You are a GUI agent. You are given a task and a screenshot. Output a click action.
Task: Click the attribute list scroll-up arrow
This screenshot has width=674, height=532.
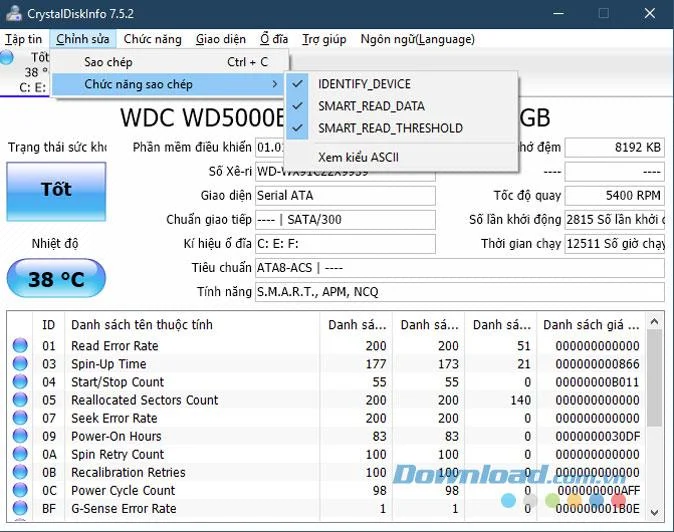pyautogui.click(x=654, y=321)
